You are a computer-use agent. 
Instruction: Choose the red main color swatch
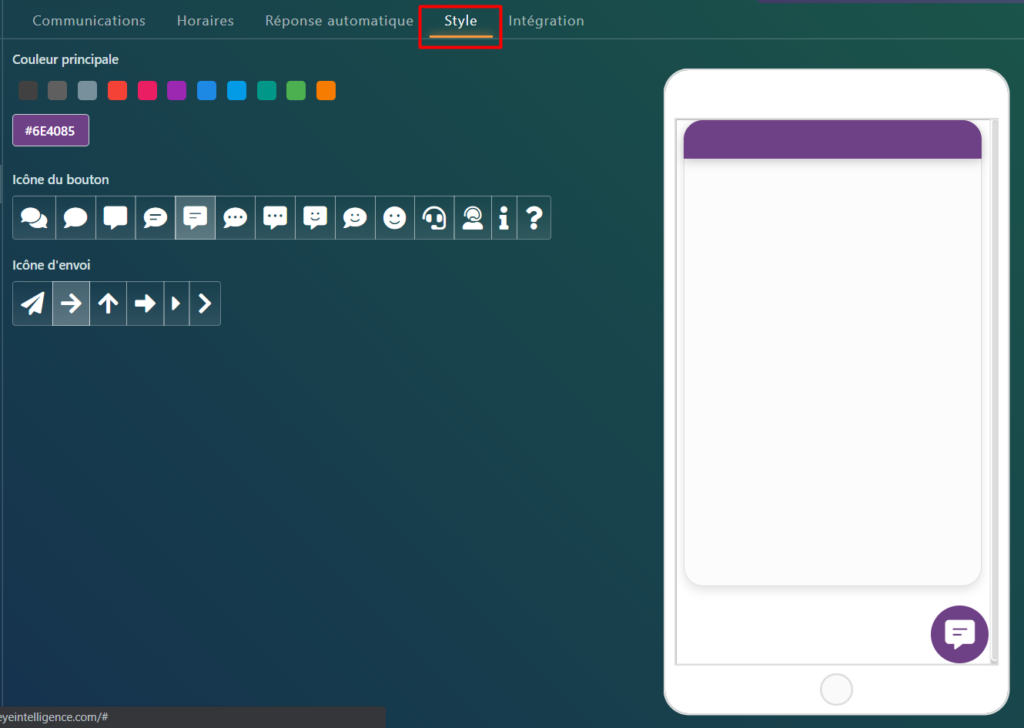(117, 91)
